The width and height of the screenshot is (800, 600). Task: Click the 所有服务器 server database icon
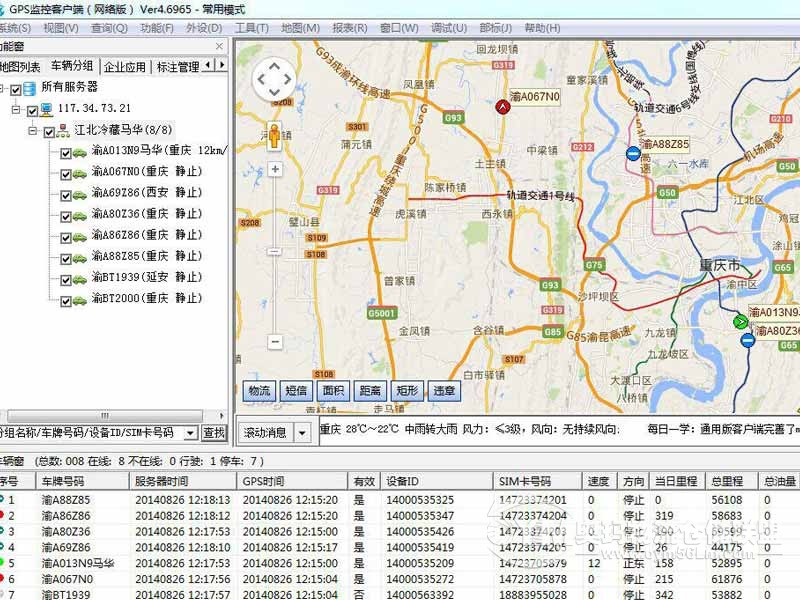[x=30, y=88]
